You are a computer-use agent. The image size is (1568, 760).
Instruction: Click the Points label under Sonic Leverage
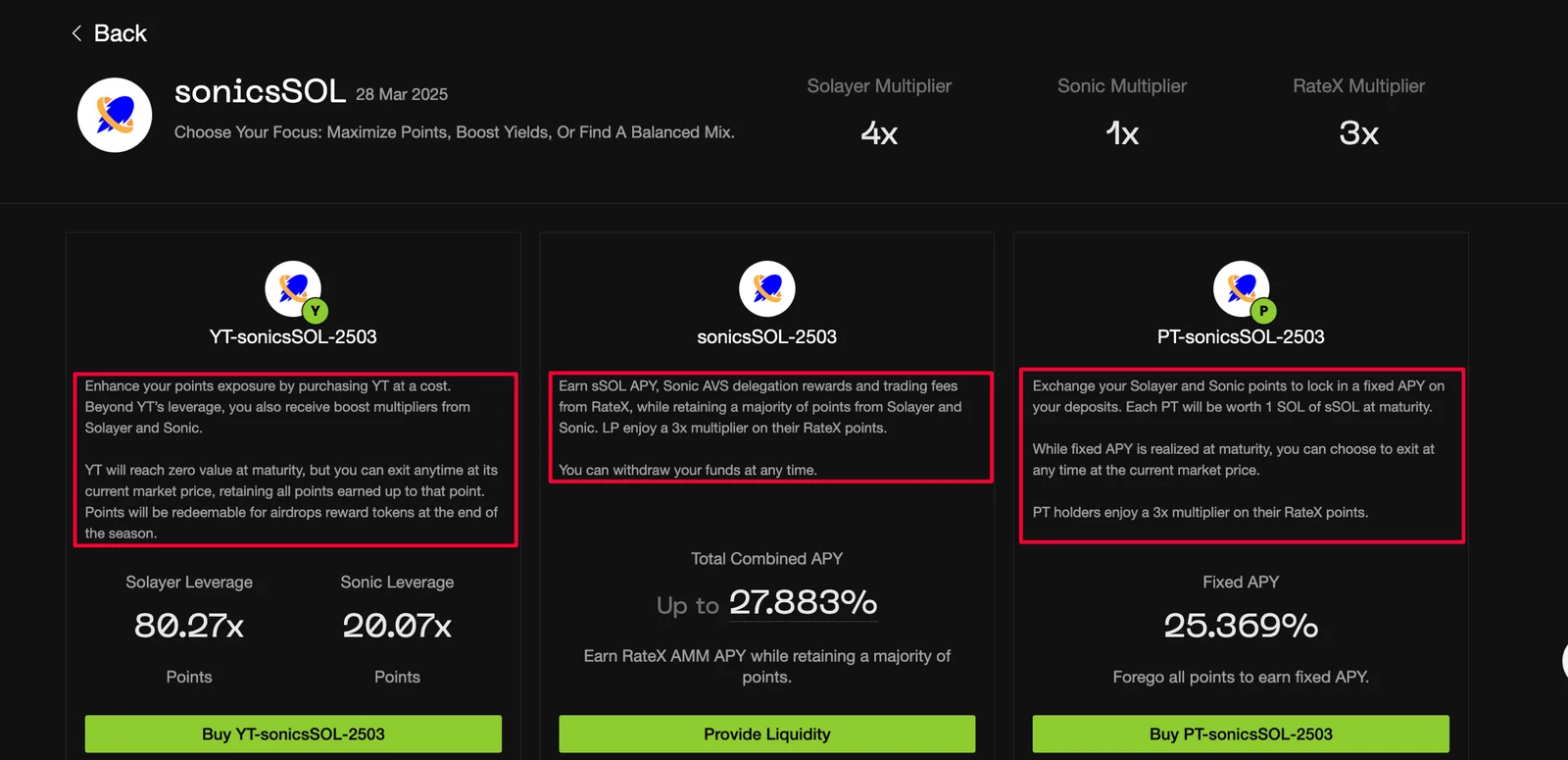coord(397,677)
